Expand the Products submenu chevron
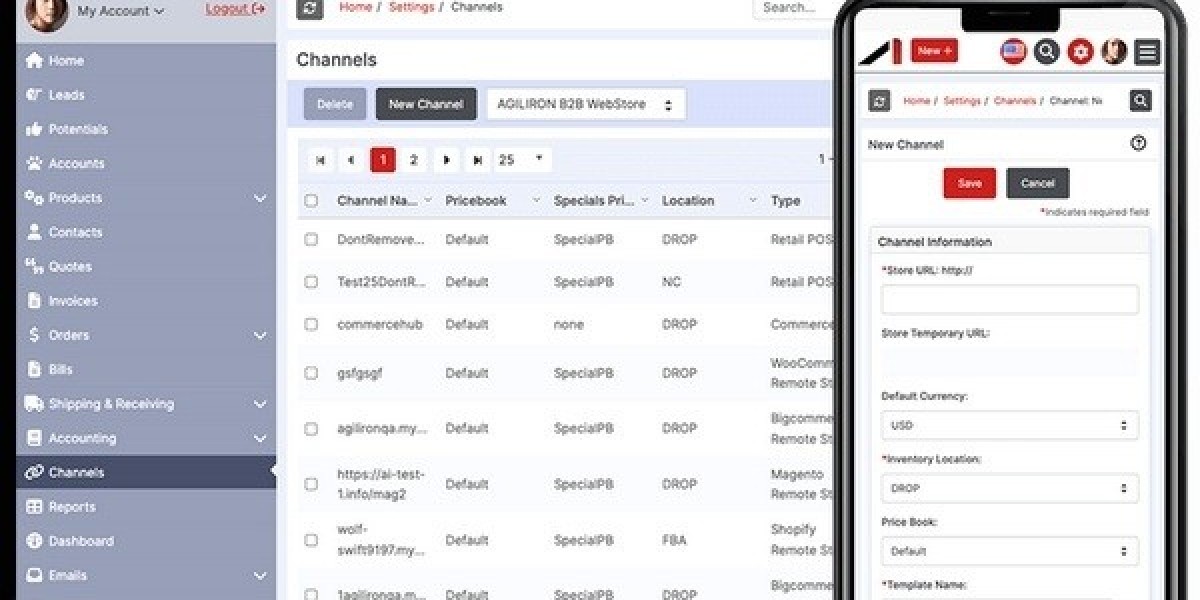Image resolution: width=1200 pixels, height=600 pixels. (x=260, y=198)
